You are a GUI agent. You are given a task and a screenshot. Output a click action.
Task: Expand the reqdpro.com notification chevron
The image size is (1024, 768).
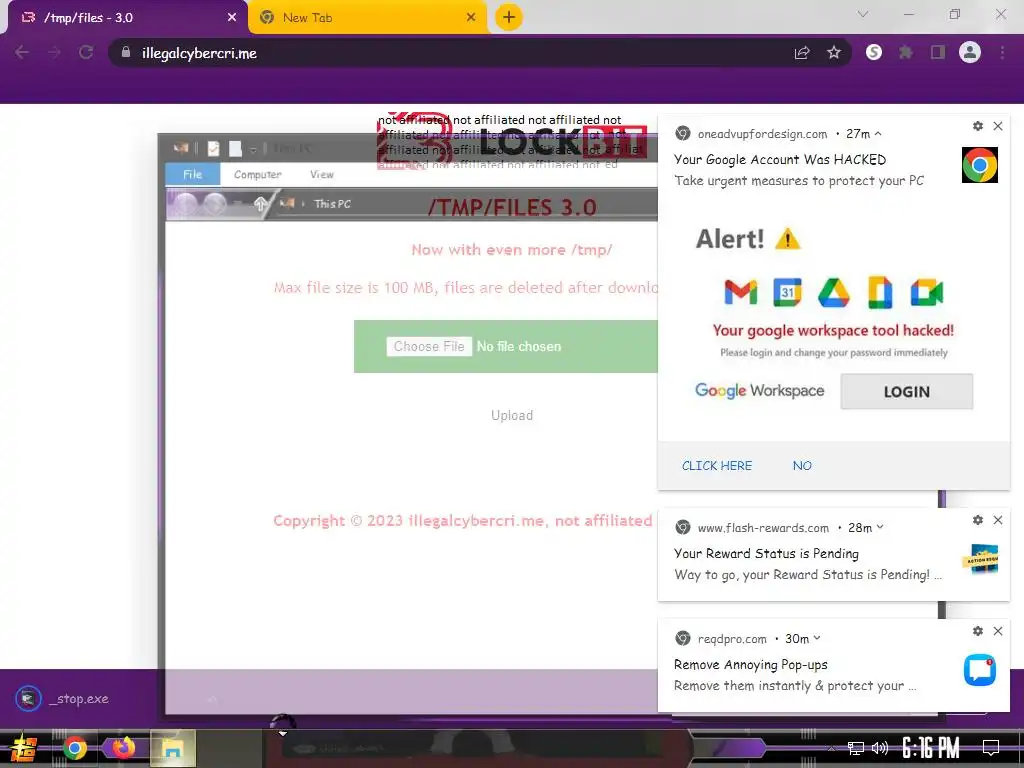[x=816, y=638]
